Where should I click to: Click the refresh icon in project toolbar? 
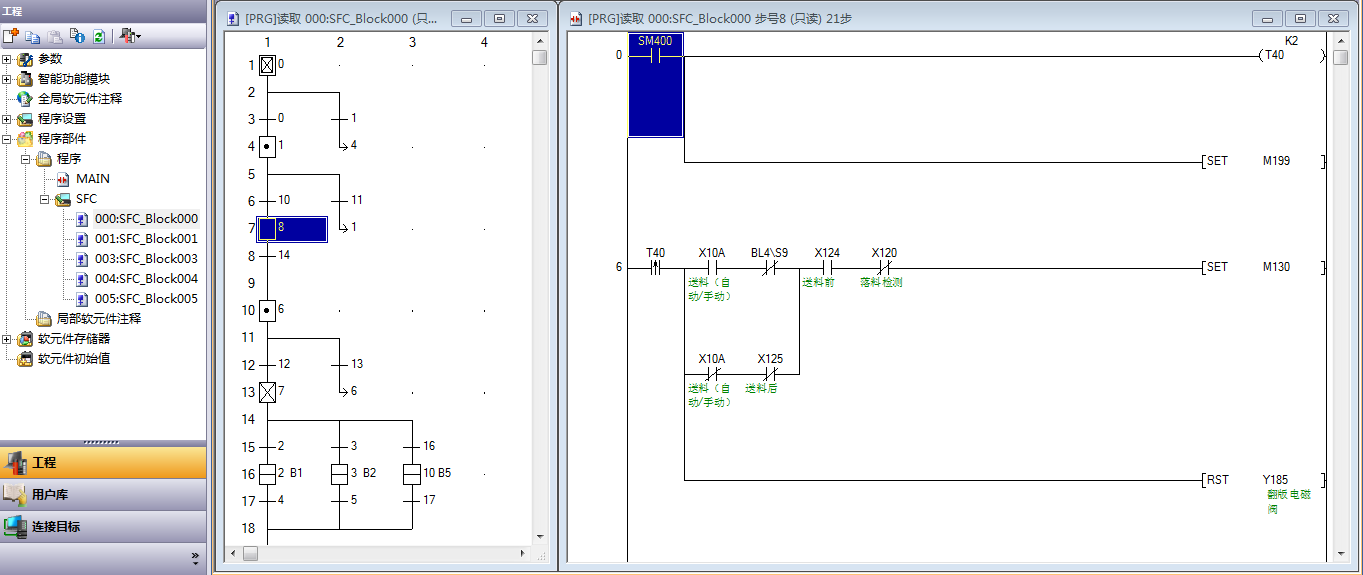pos(98,36)
